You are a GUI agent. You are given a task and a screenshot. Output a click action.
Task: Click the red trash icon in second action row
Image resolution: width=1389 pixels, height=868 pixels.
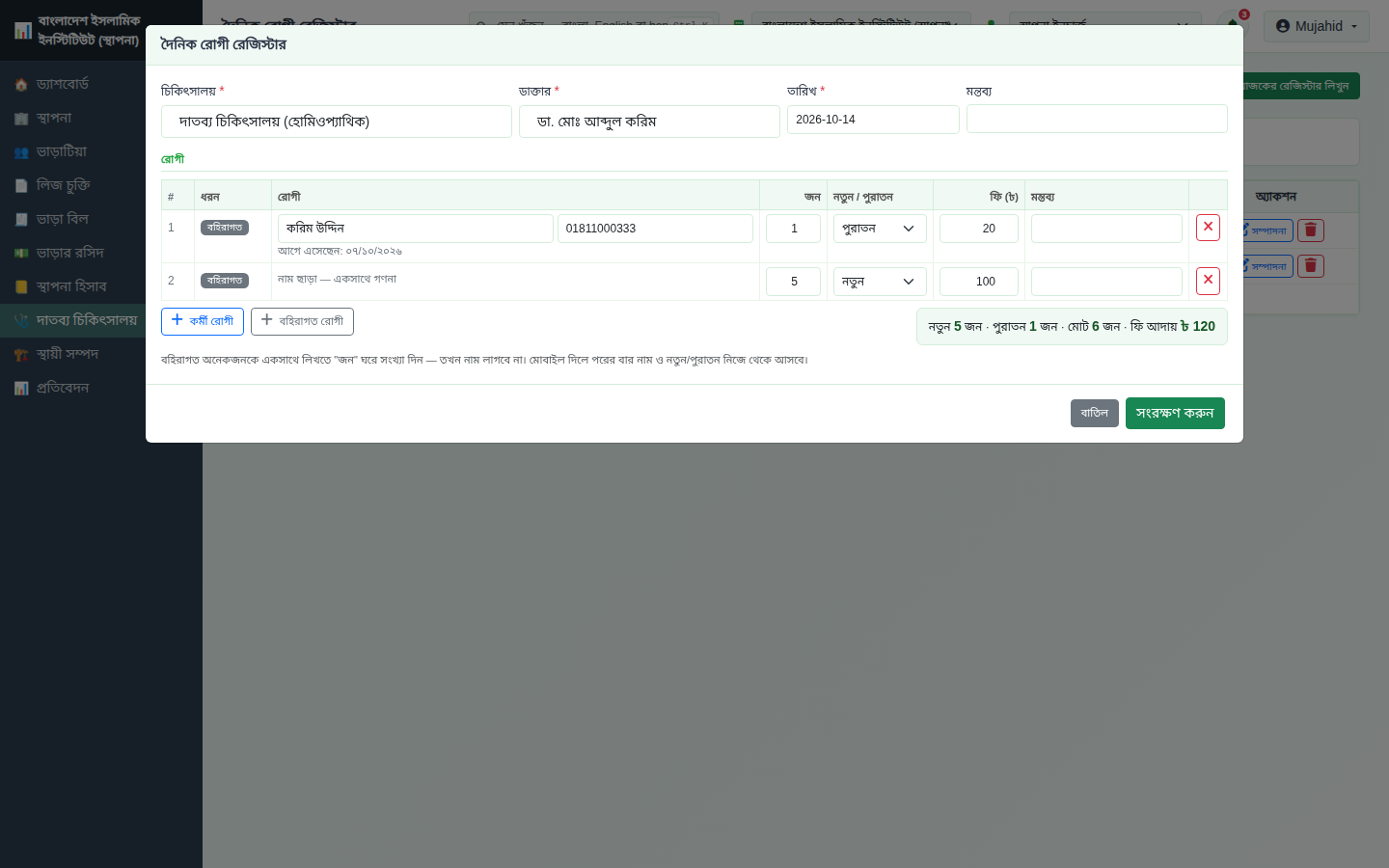click(1310, 266)
